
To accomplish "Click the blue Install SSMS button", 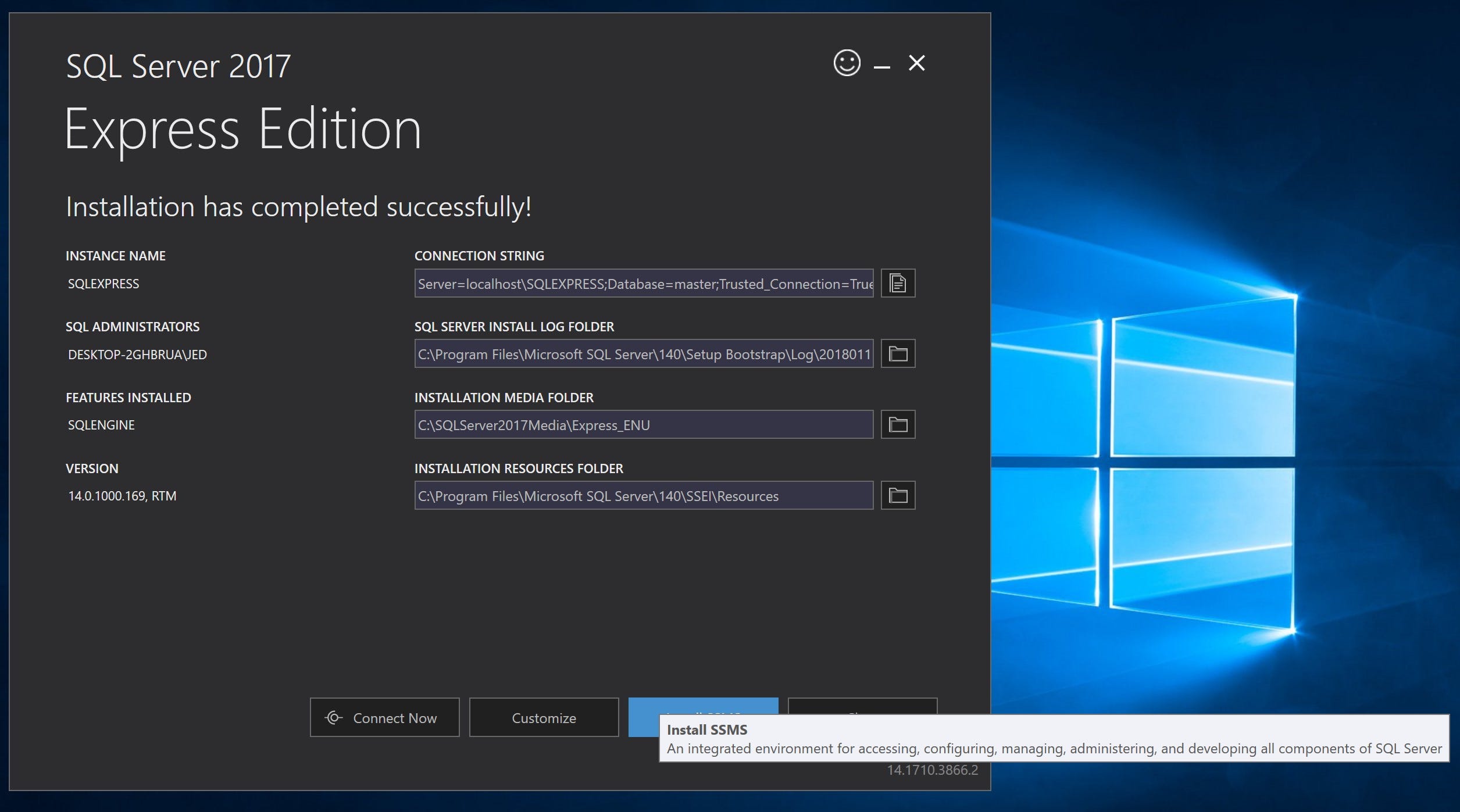I will (x=703, y=706).
